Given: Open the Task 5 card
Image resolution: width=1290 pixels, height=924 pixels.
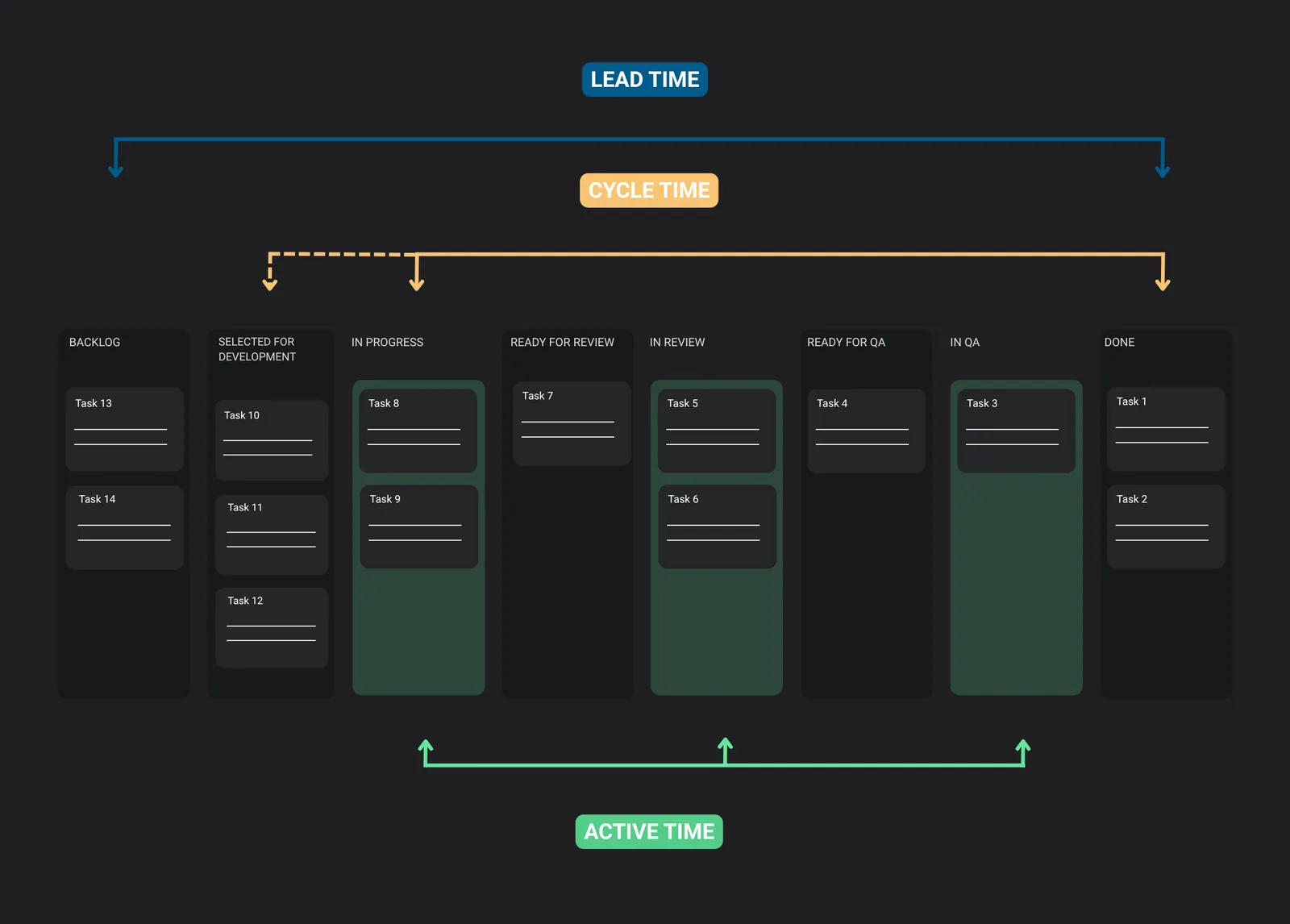Looking at the screenshot, I should click(x=717, y=431).
